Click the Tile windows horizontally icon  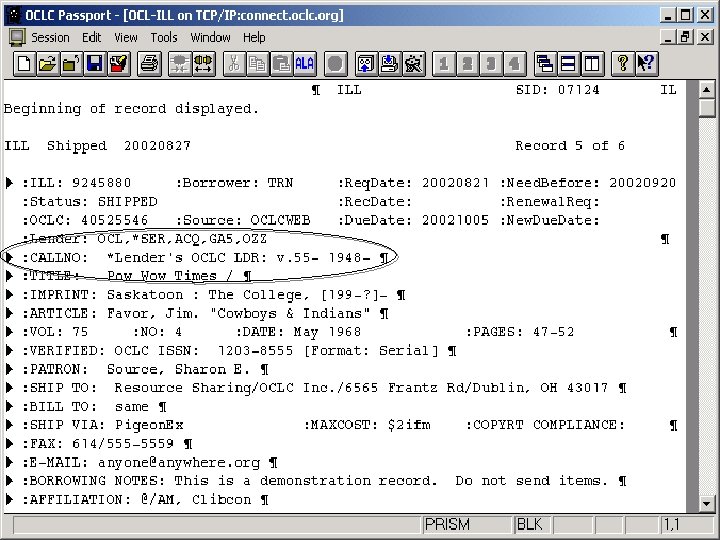click(x=569, y=64)
